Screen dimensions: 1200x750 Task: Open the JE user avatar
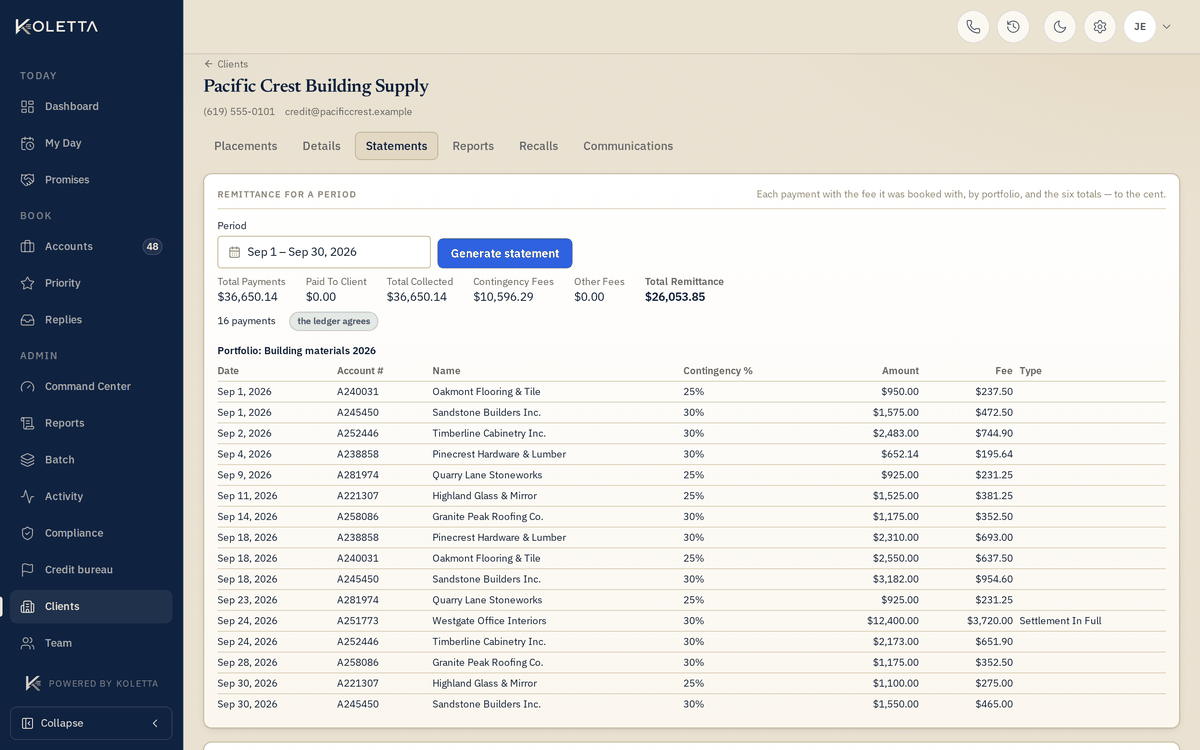pos(1140,27)
